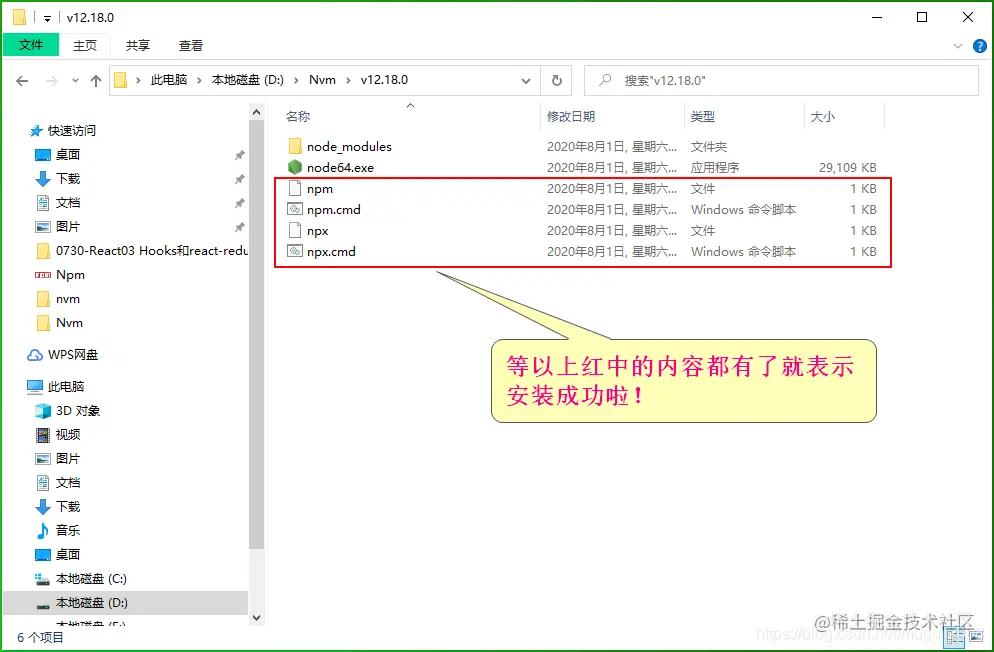This screenshot has height=652, width=994.
Task: Click the pin beside 文档 in quick access
Action: pyautogui.click(x=240, y=203)
